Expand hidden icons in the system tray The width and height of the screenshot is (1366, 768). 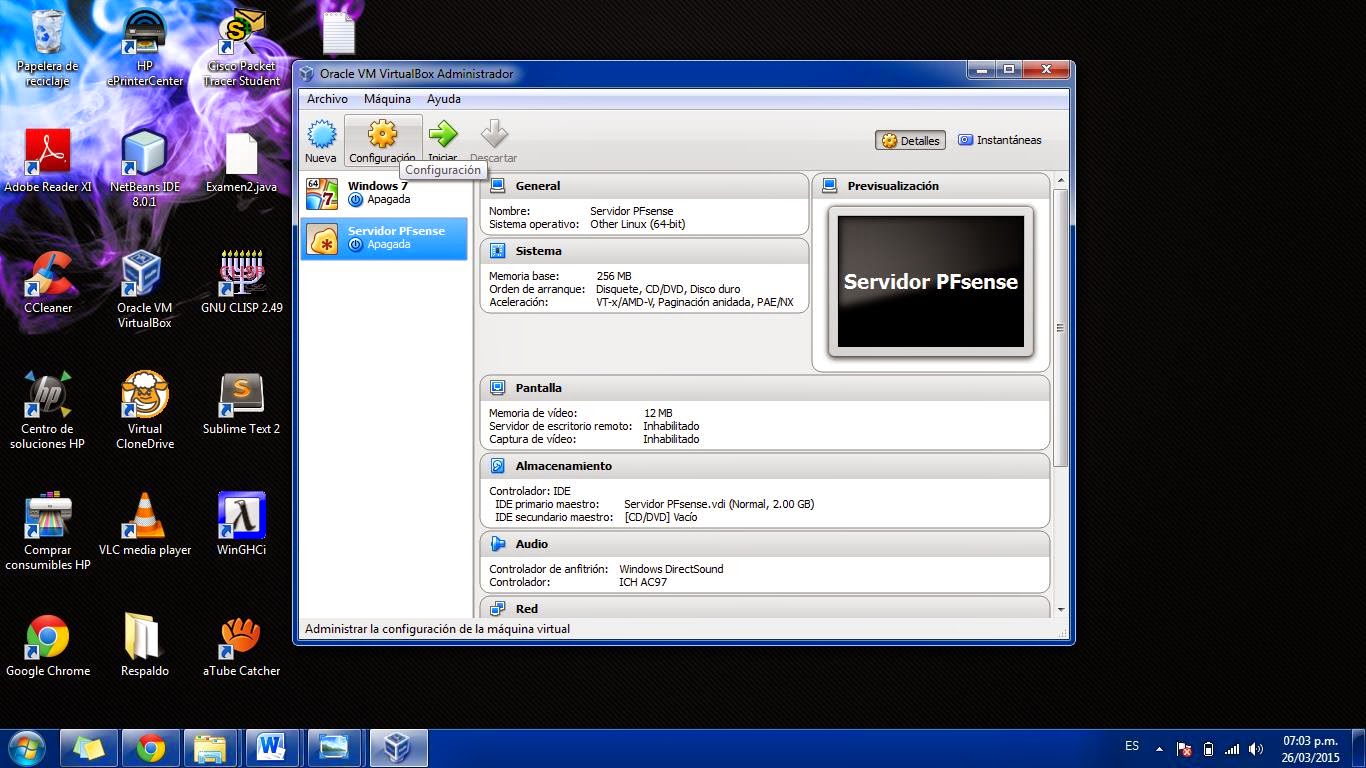pos(1159,746)
